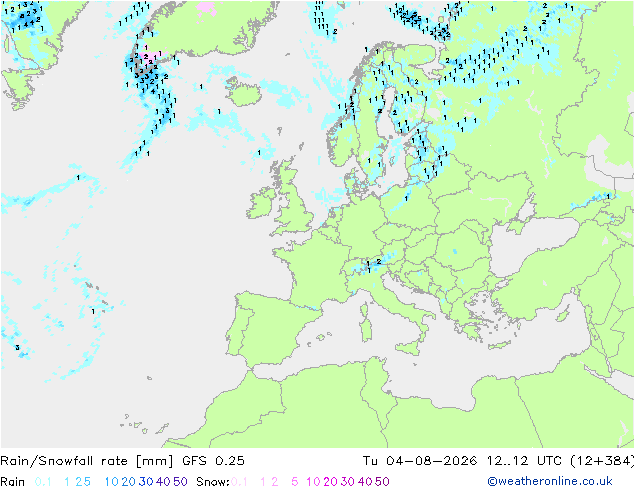Click the date 'Tu 04-08-2026'

[419, 461]
